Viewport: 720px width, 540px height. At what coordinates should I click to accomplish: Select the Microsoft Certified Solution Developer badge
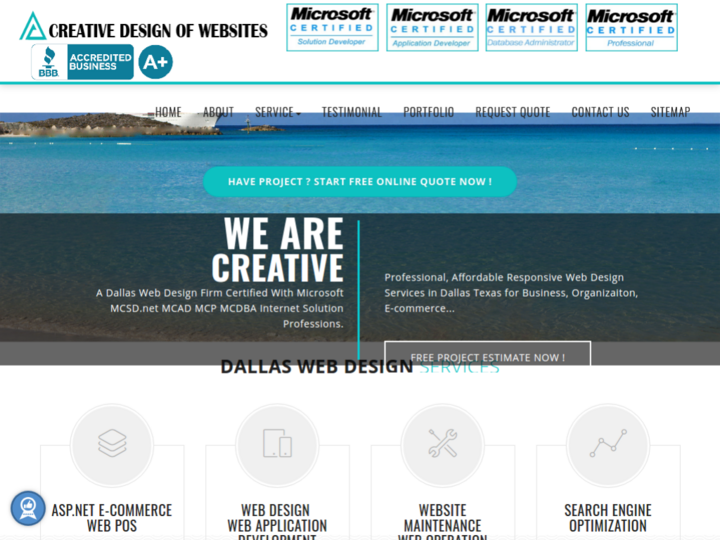tap(332, 28)
